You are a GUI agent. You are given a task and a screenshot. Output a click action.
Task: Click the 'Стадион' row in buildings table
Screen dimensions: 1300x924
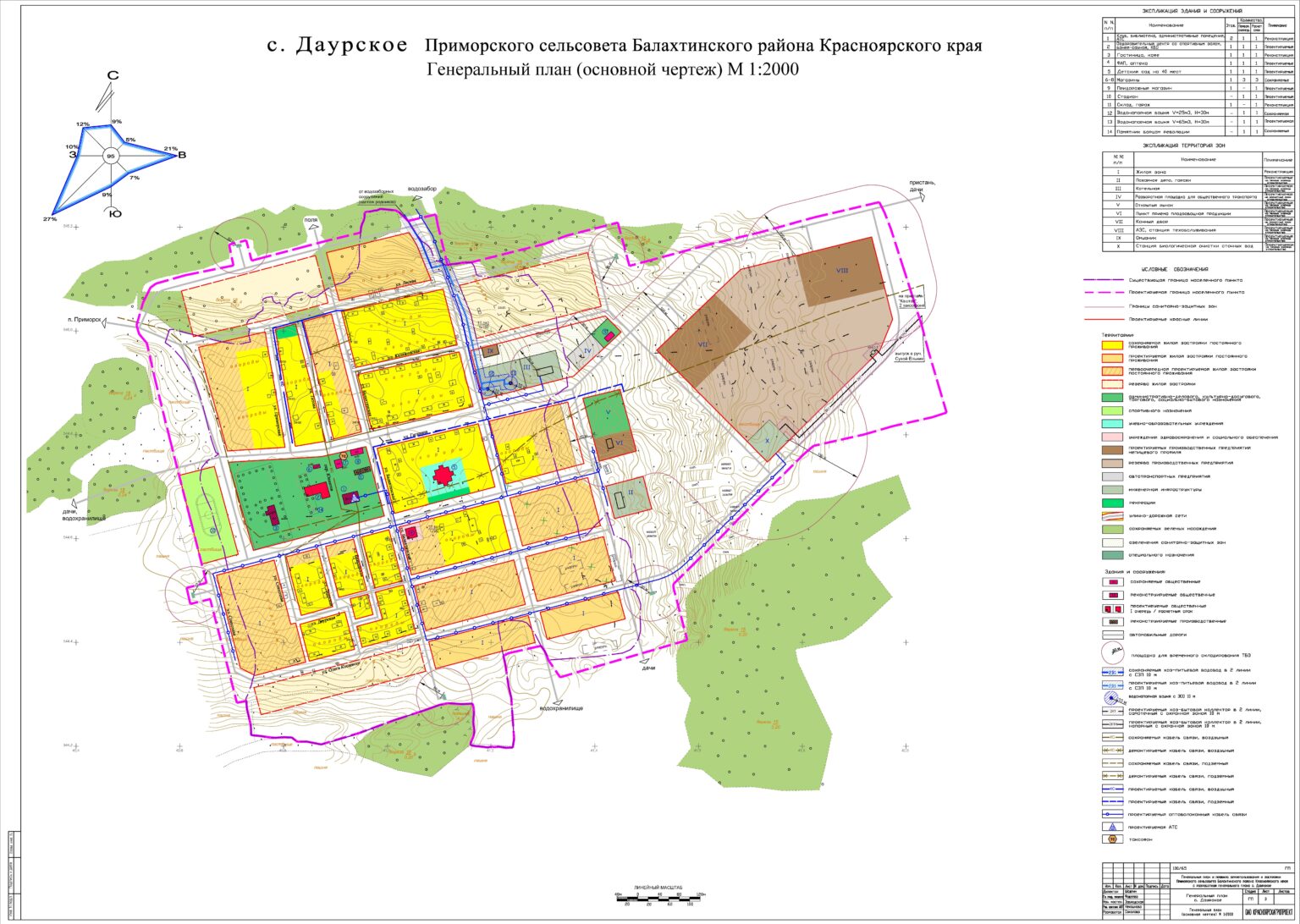coord(1198,96)
